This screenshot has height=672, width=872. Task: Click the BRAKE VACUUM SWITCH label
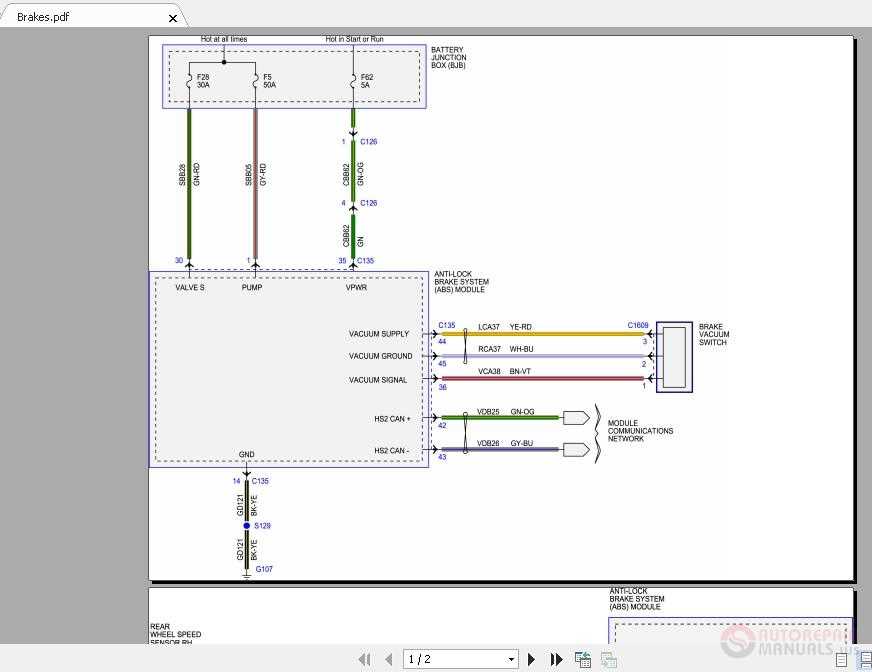714,334
